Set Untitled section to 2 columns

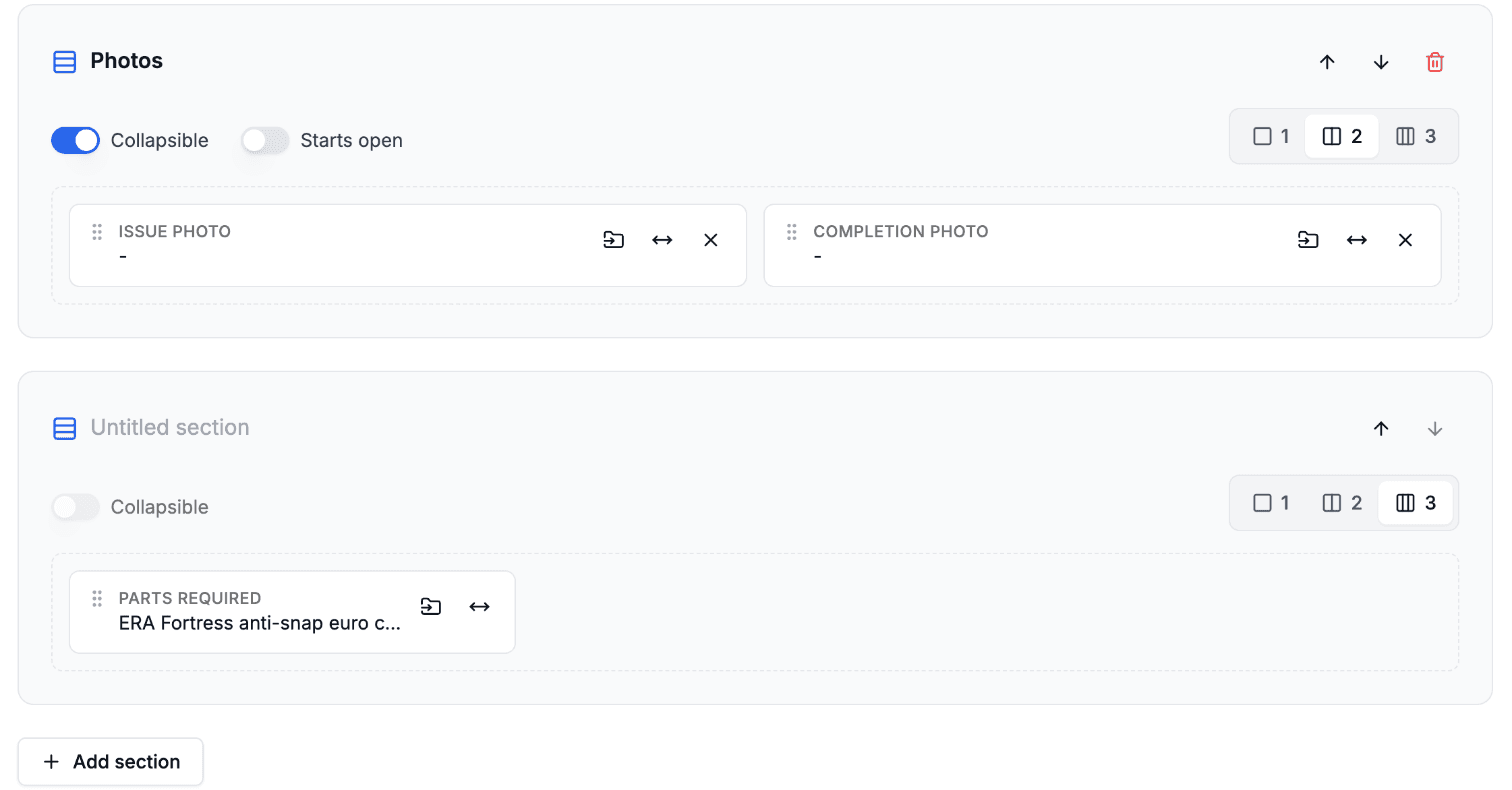click(x=1342, y=503)
